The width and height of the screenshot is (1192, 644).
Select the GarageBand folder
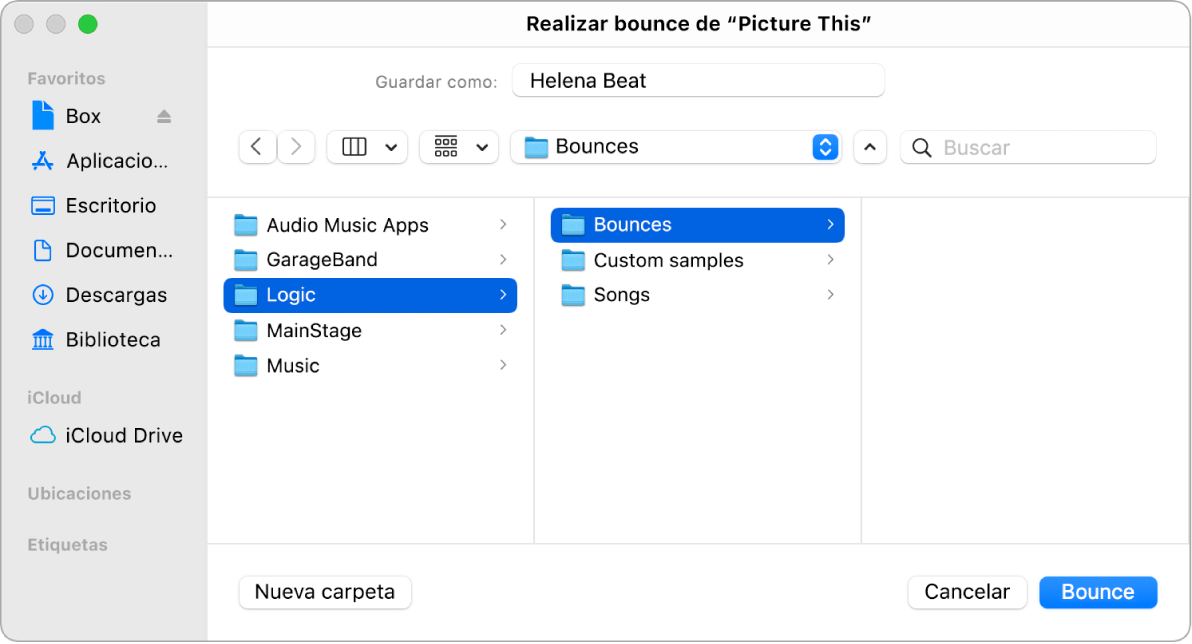coord(321,260)
